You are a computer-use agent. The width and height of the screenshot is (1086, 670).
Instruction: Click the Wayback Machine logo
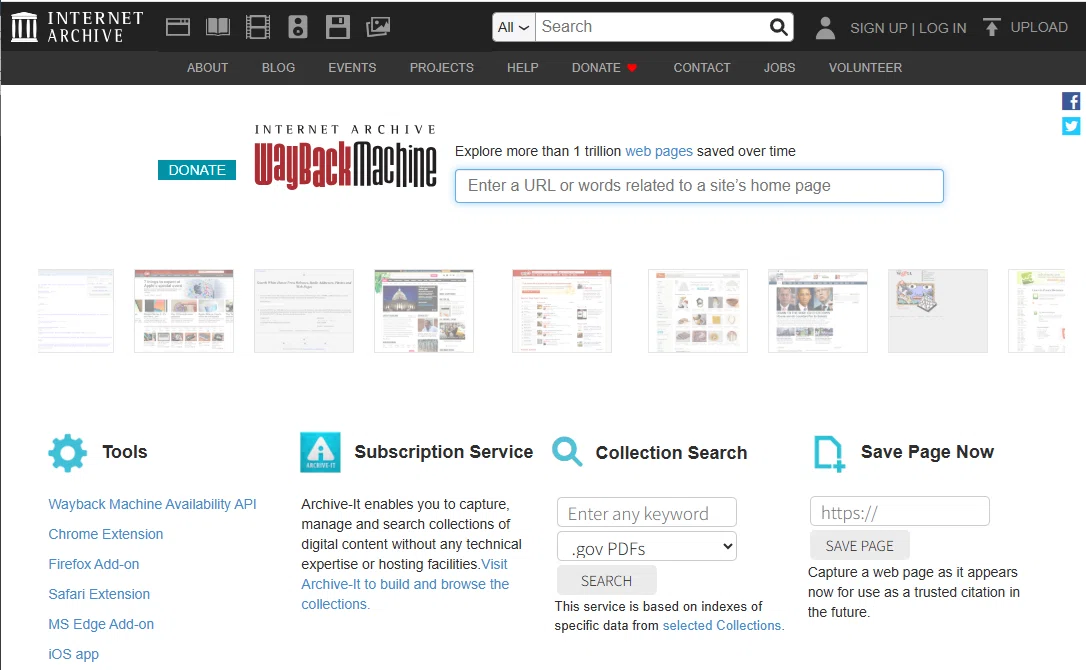click(345, 157)
